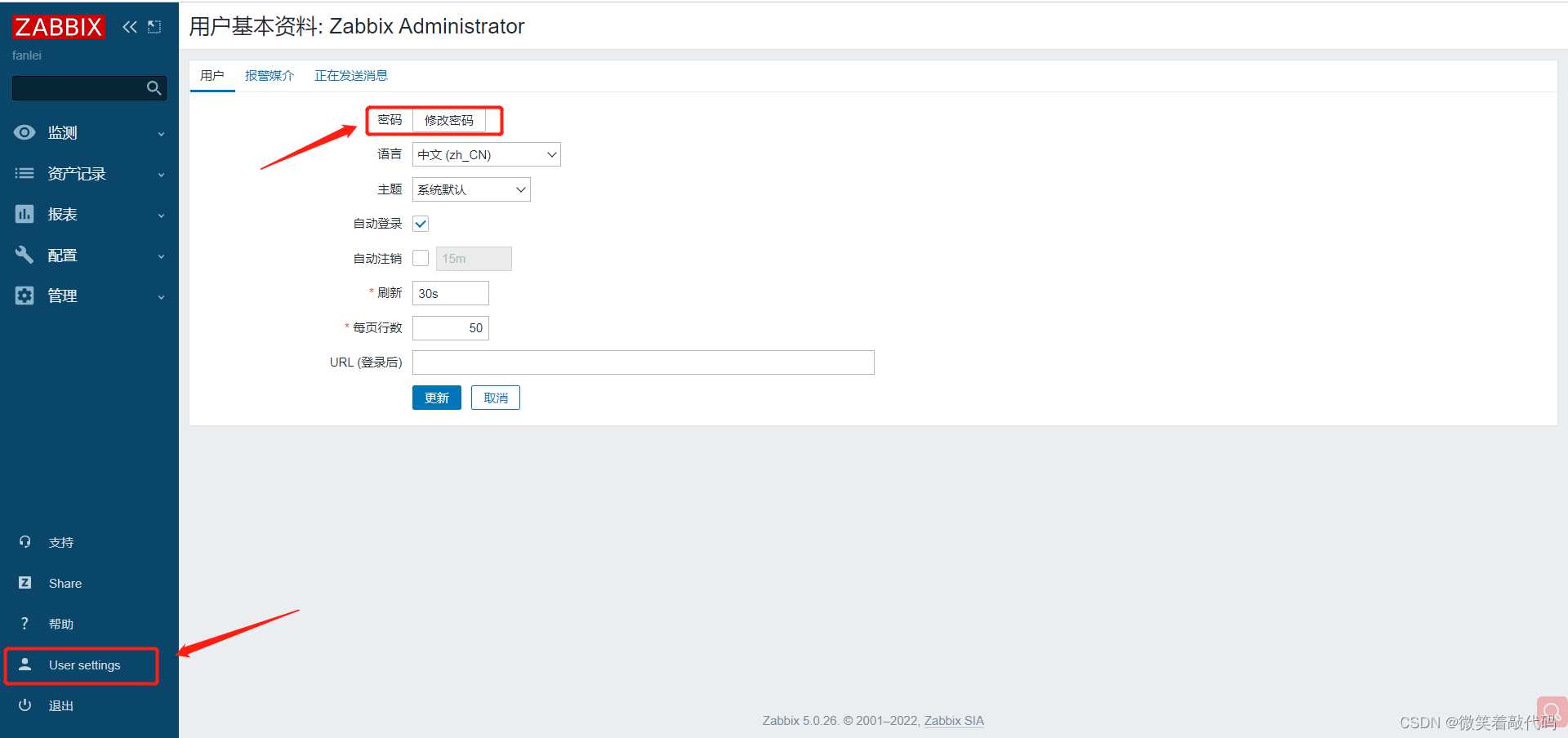
Task: Enable the 自动登录 checkbox
Action: [x=421, y=224]
